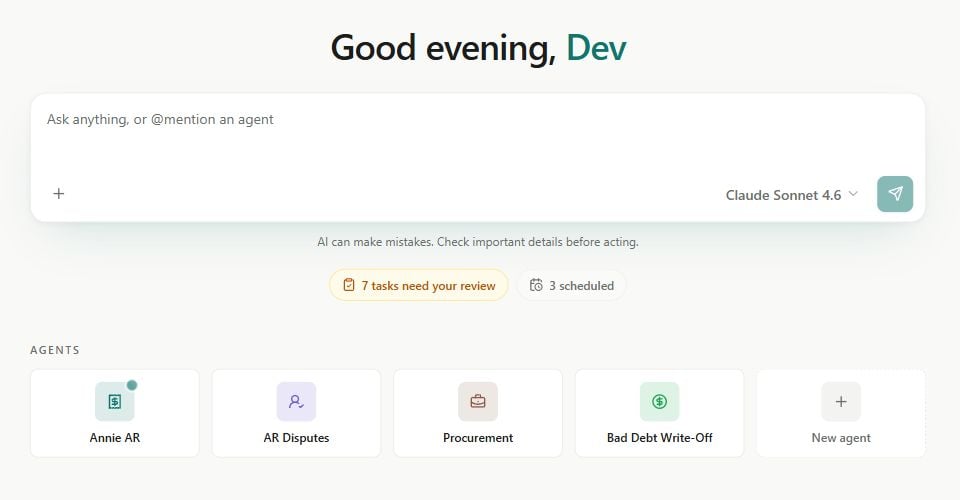
Task: Open the Procurement briefcase icon
Action: click(478, 401)
